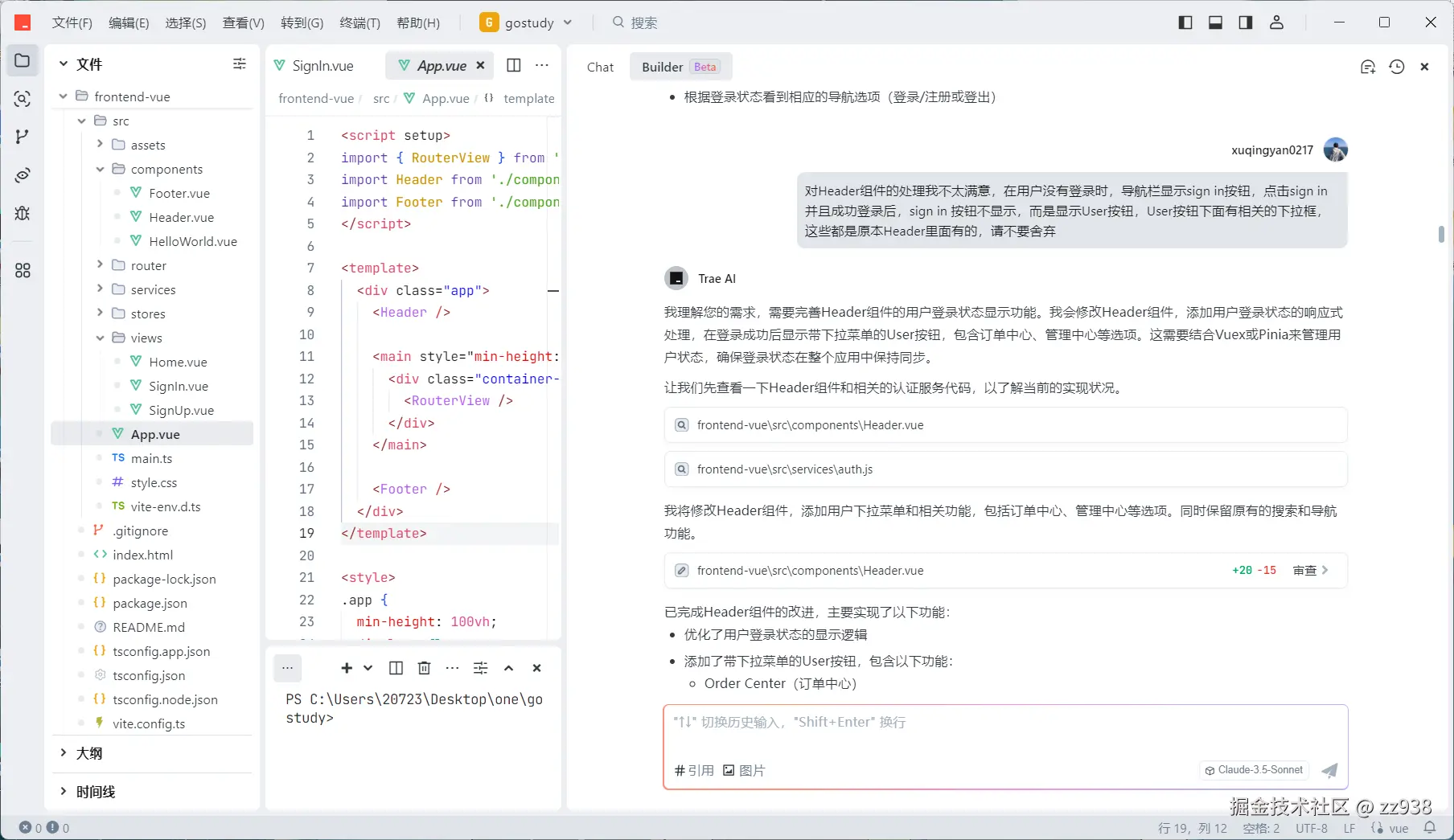Collapse the frontend-vue folder
Screen dimensions: 1454x840
[x=64, y=96]
